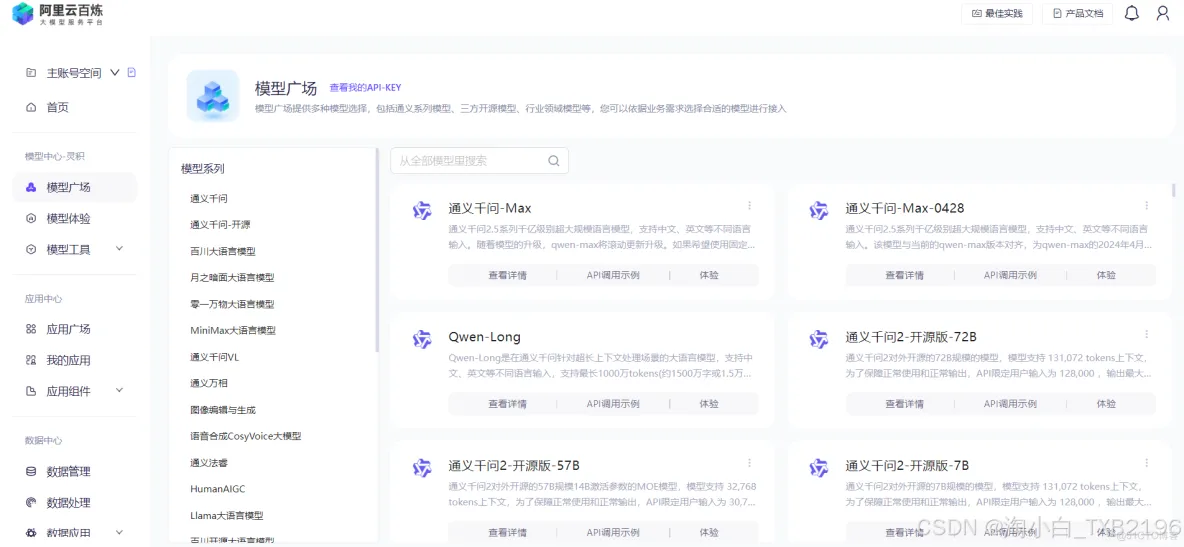Click the Qwen logo icon on Qwen-Long card
Viewport: 1184px width, 547px height.
[x=421, y=339]
